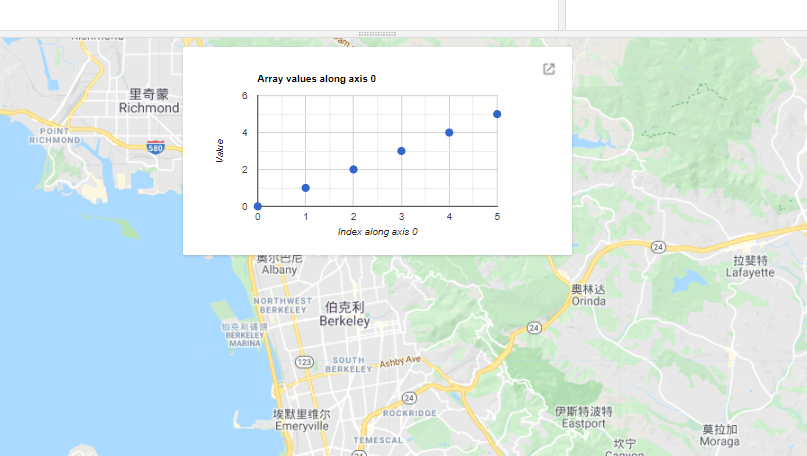Image resolution: width=807 pixels, height=456 pixels.
Task: Click the Route 123 highway shield
Action: pos(304,362)
